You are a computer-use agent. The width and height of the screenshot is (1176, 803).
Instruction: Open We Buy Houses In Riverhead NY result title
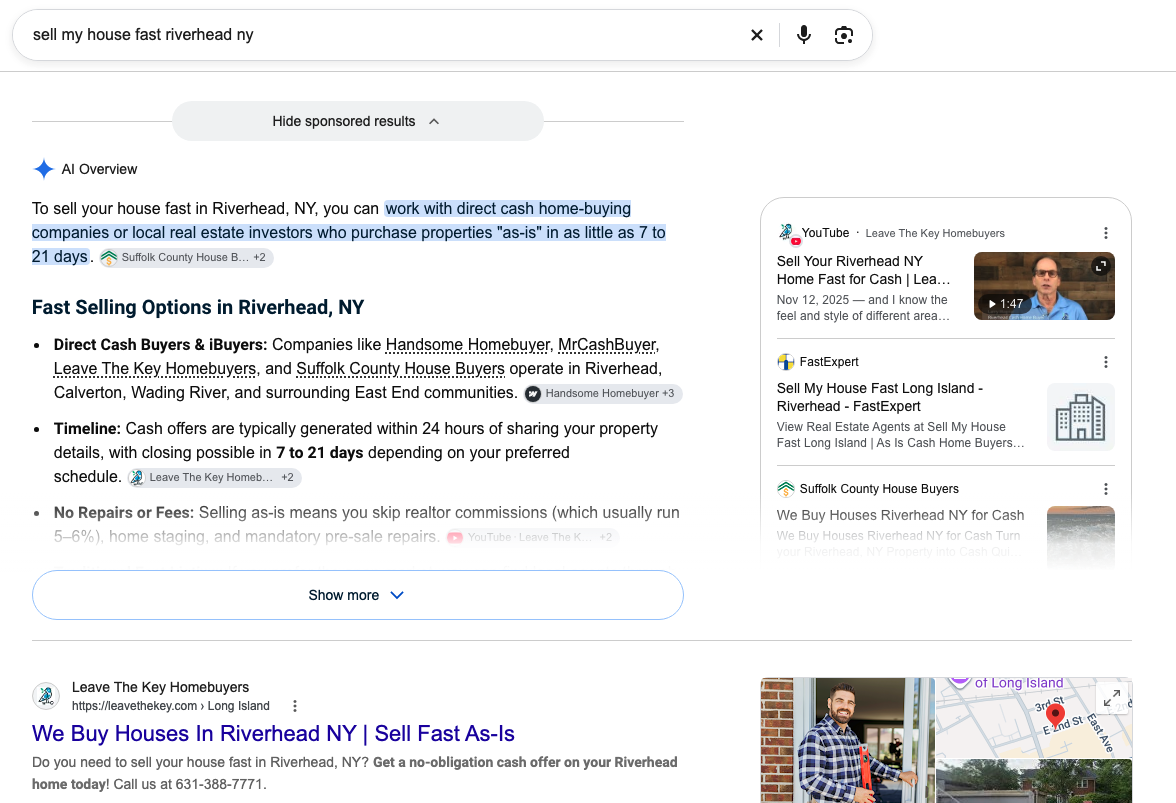pyautogui.click(x=273, y=733)
